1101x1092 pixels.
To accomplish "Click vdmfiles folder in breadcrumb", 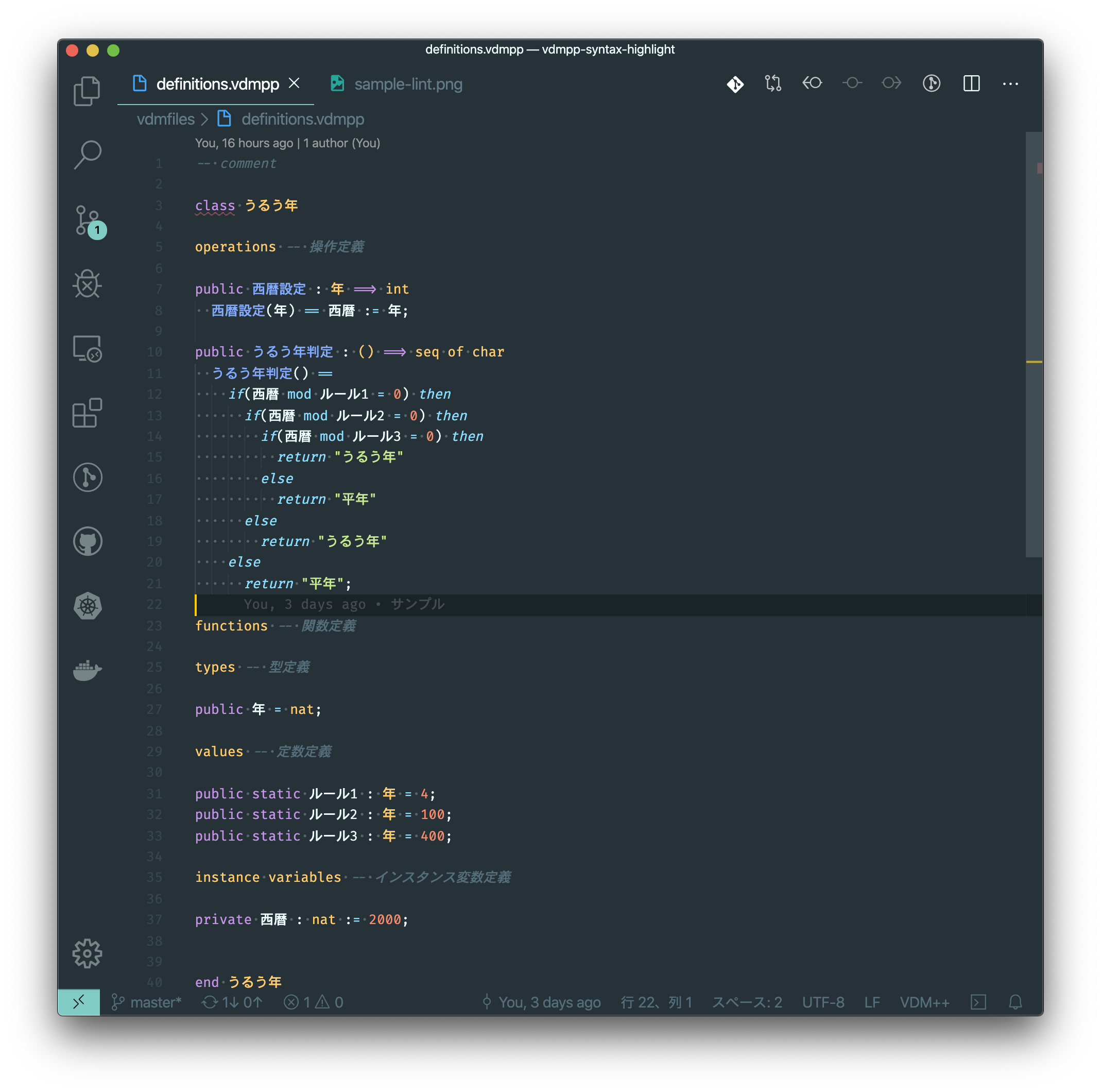I will click(165, 119).
